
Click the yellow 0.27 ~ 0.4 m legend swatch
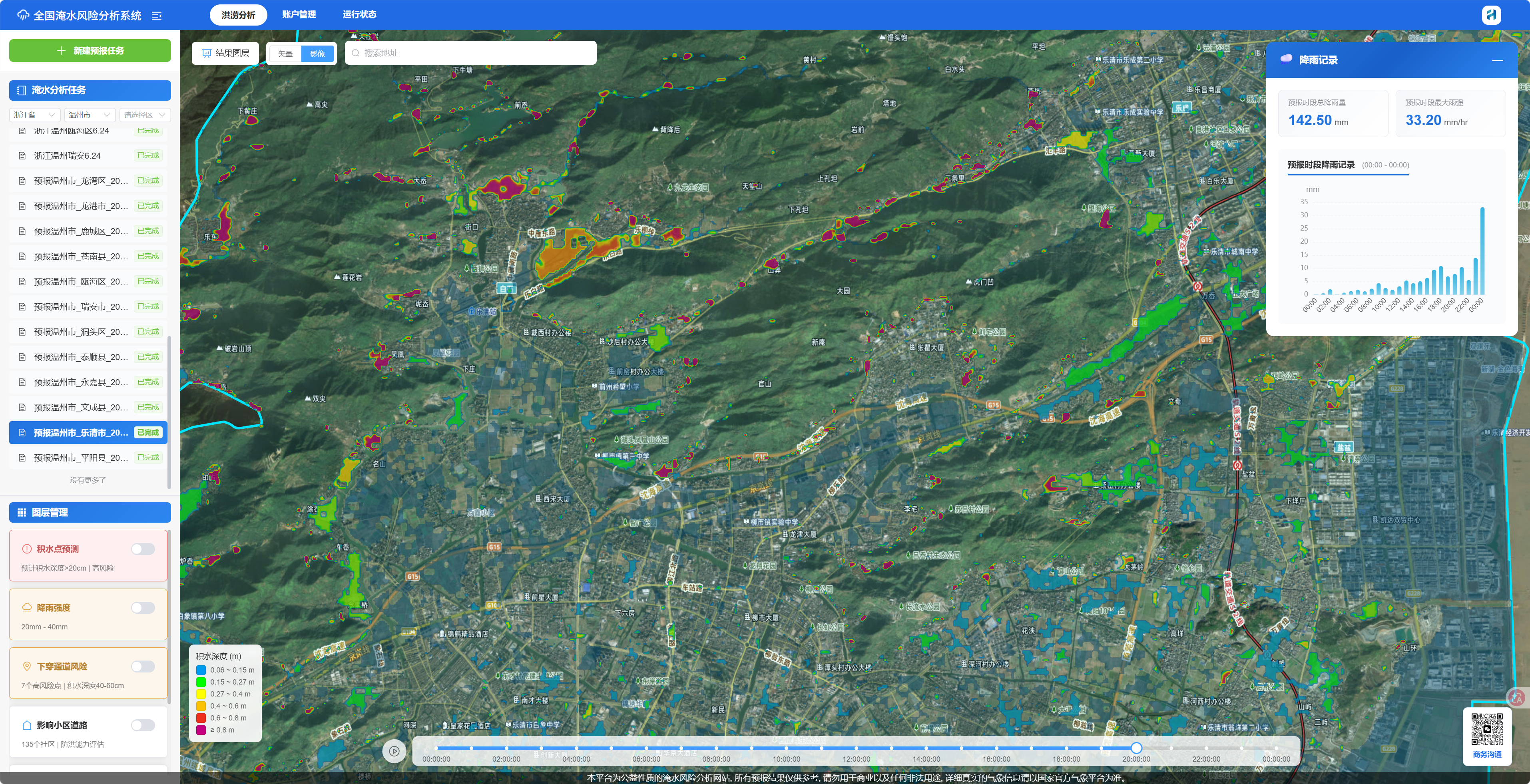pos(201,694)
